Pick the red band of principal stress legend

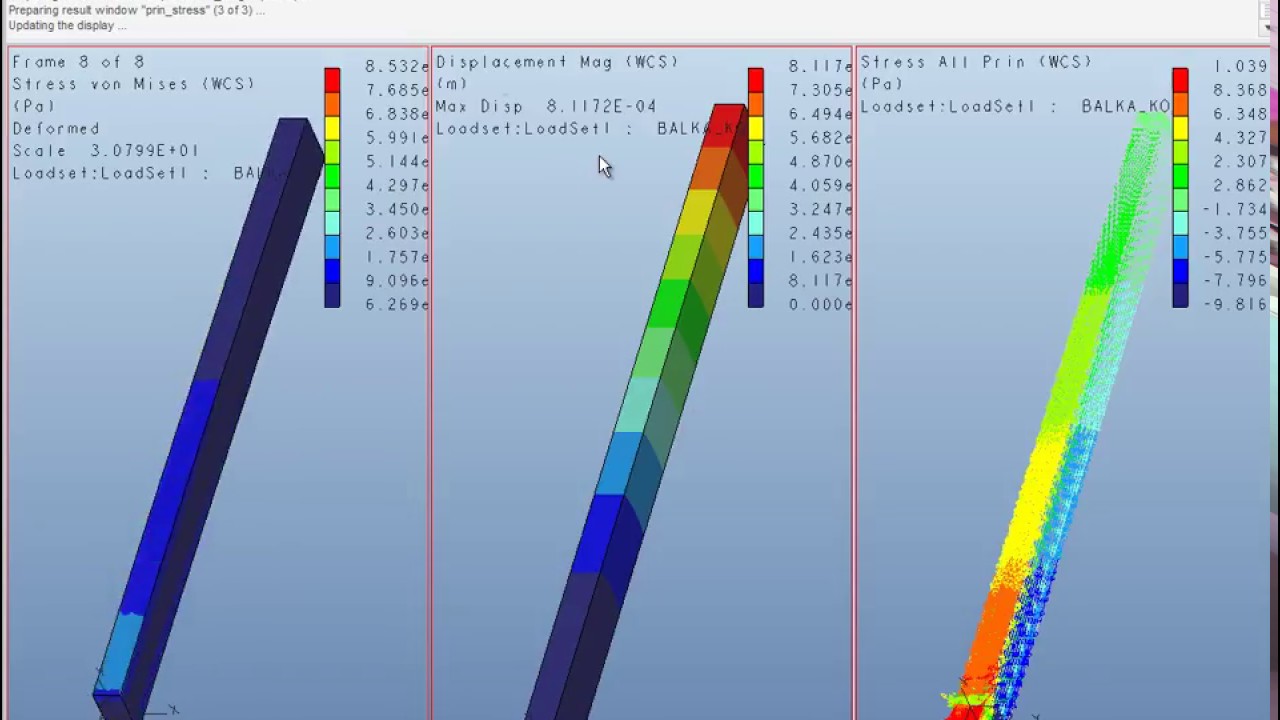1180,80
